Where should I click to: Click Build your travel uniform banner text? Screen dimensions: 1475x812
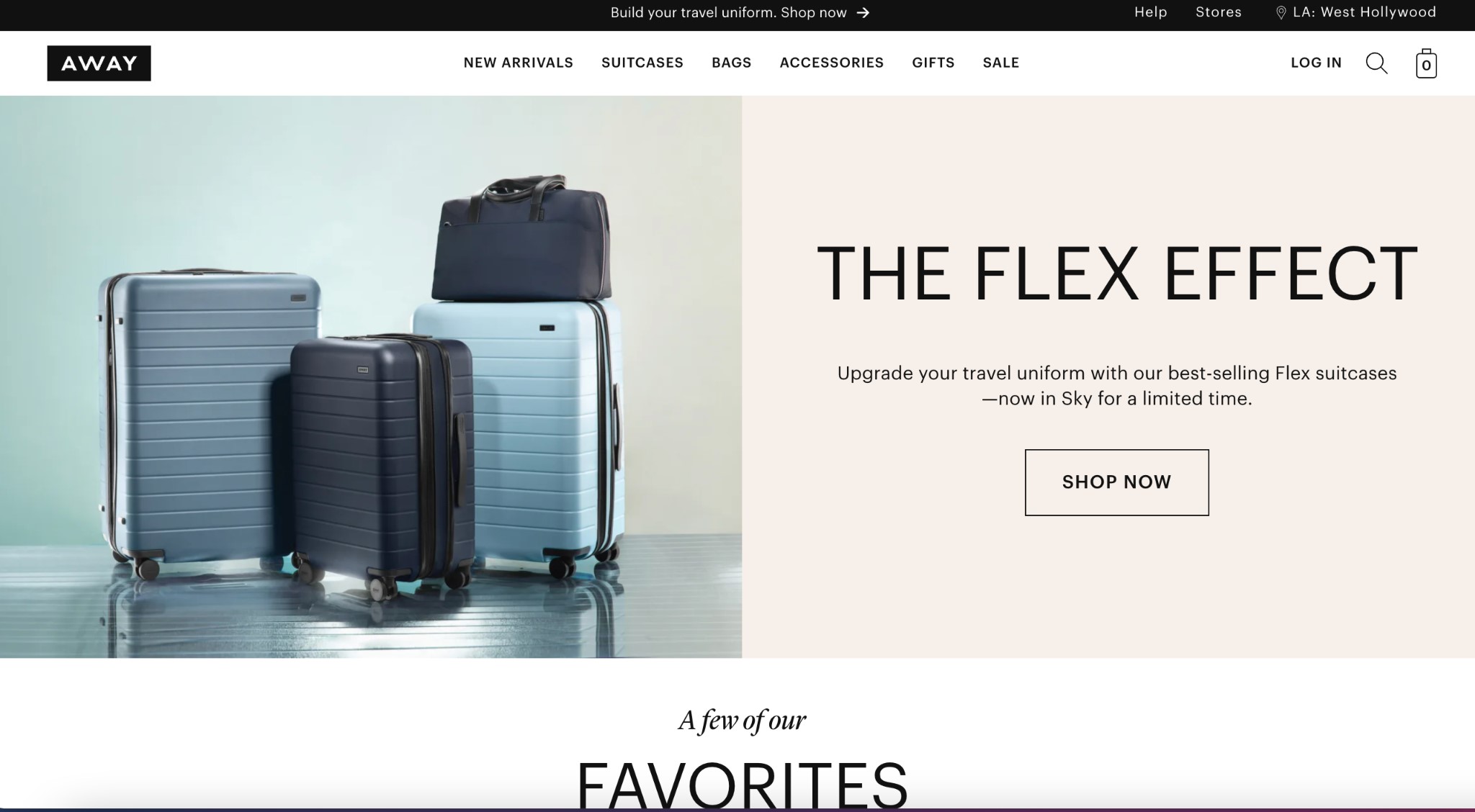(x=728, y=13)
